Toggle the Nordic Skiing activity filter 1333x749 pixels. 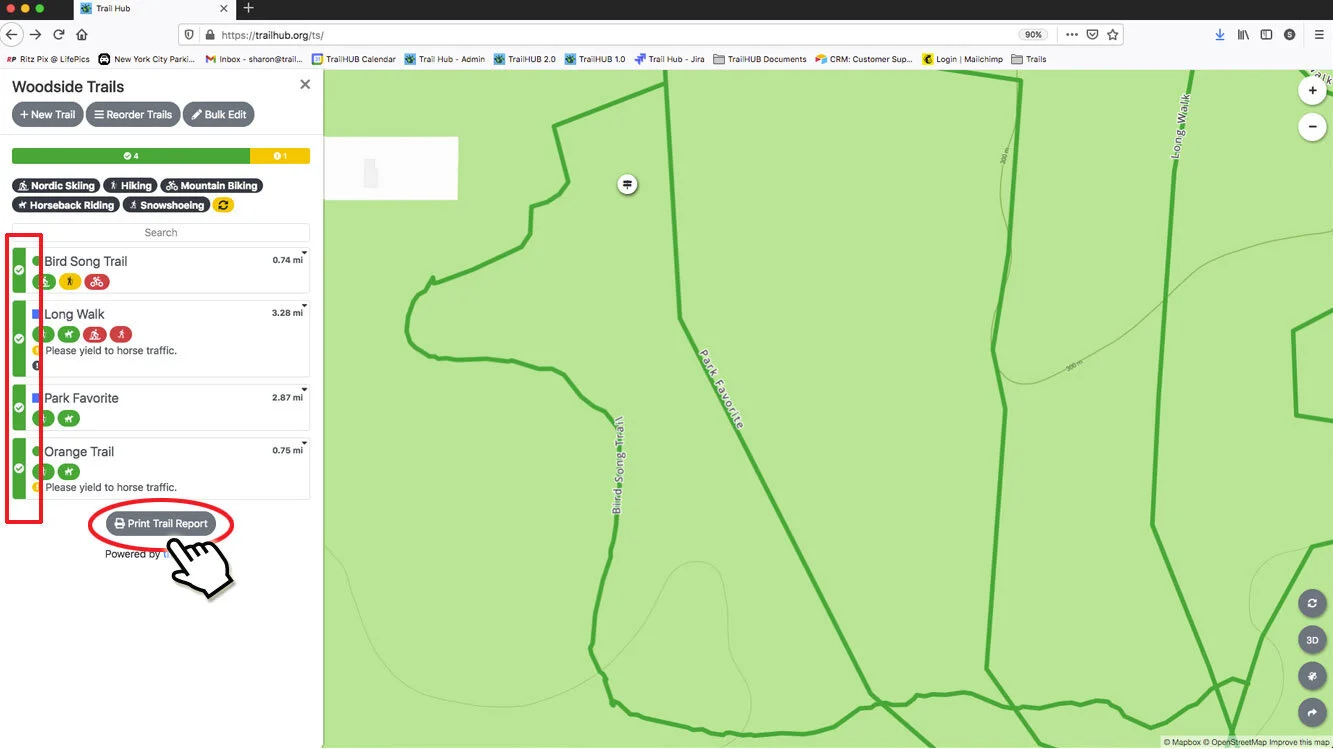click(55, 185)
